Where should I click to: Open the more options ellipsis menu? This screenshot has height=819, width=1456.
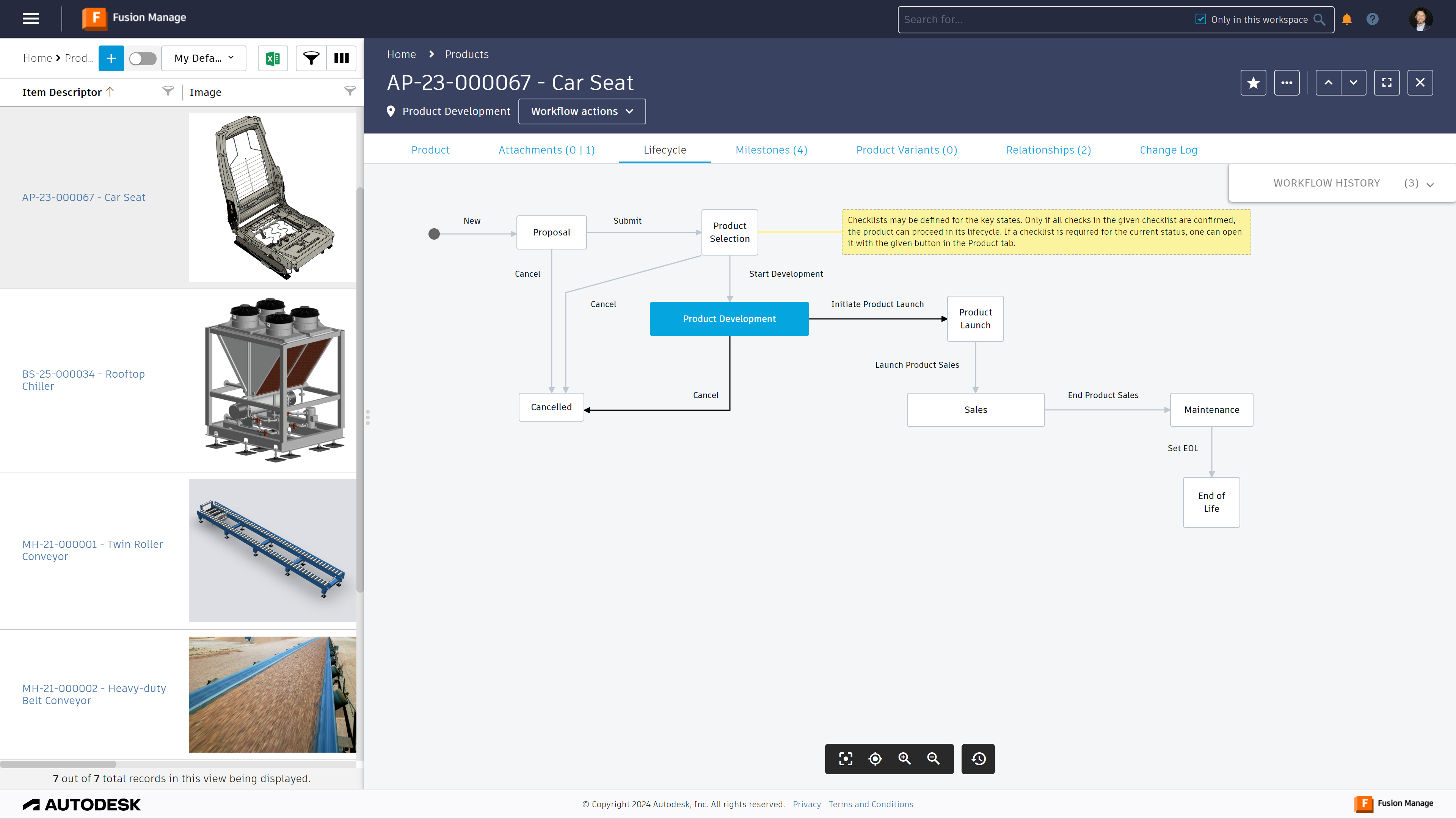1287,83
